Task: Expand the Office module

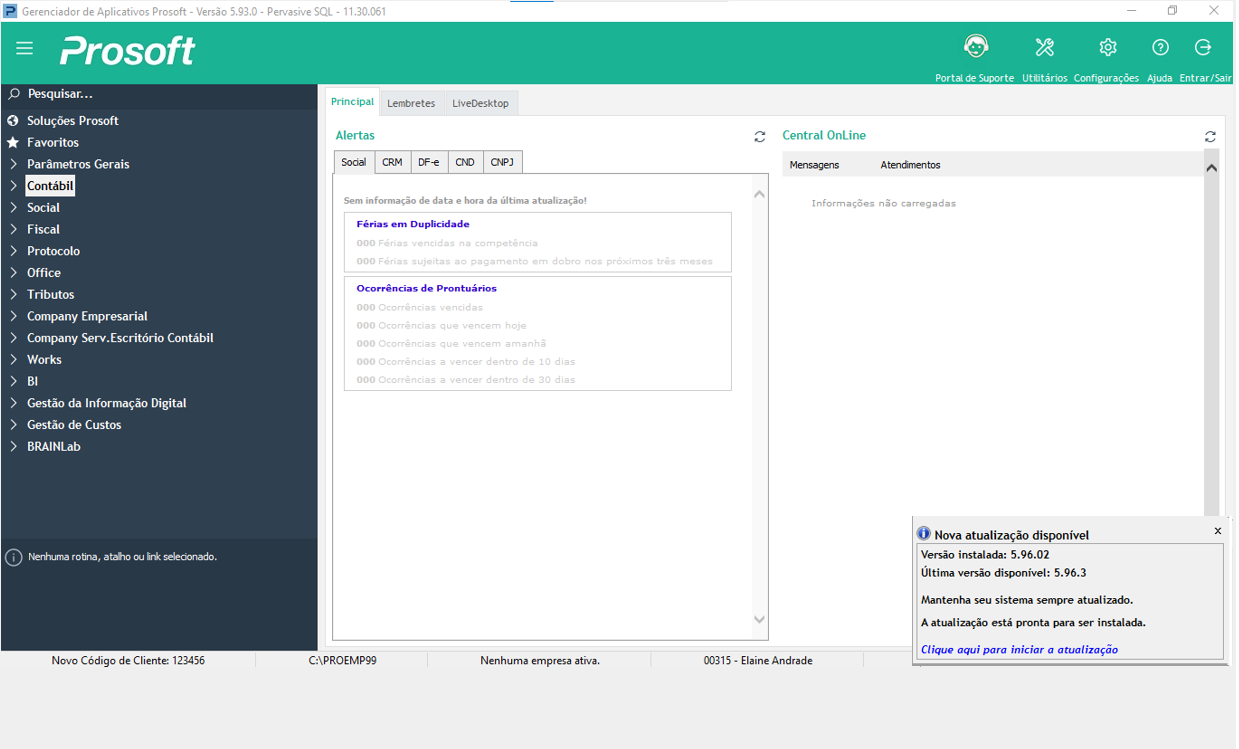Action: pos(13,273)
